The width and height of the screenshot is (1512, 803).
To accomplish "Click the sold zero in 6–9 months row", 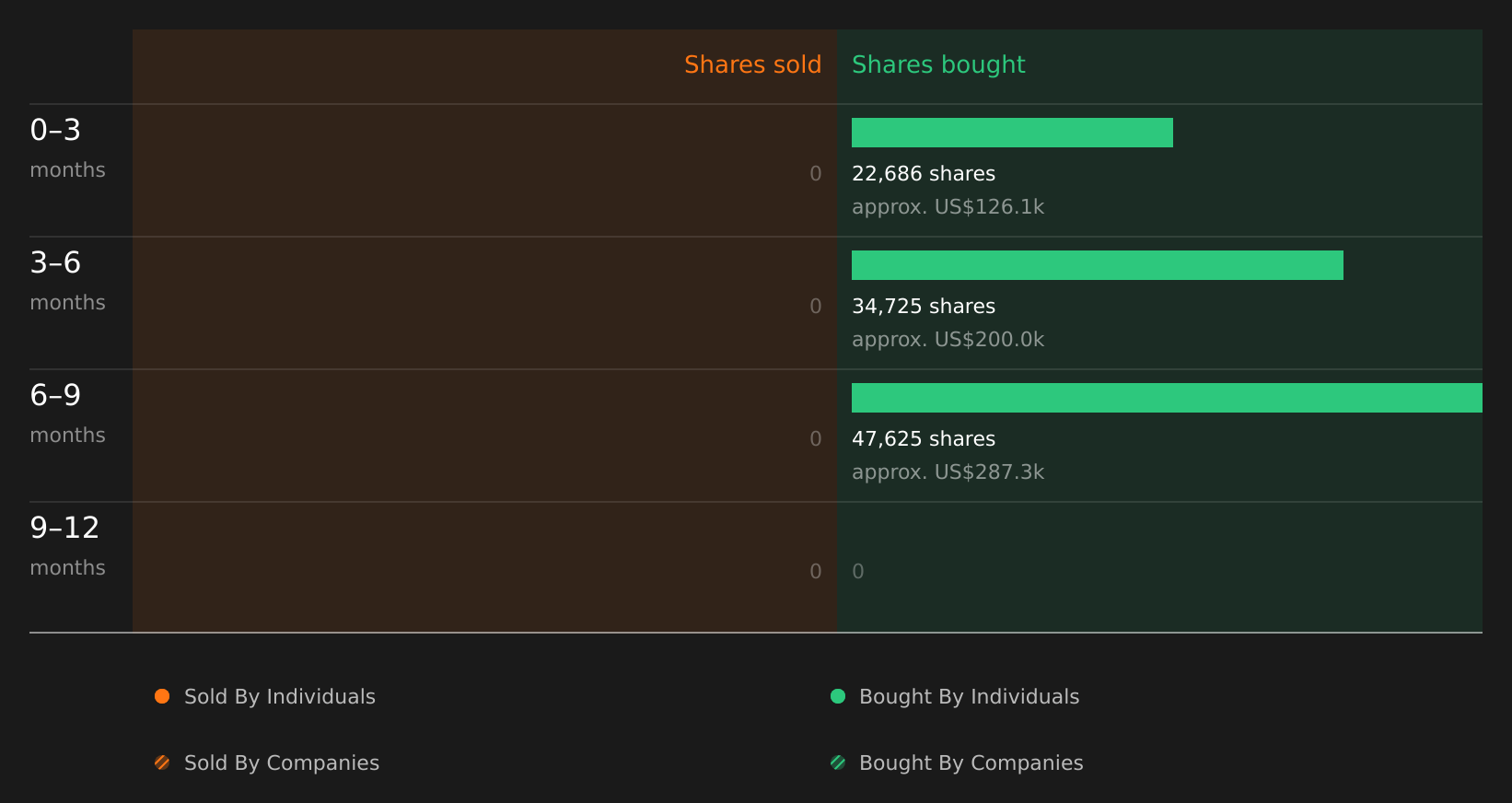I will point(816,439).
